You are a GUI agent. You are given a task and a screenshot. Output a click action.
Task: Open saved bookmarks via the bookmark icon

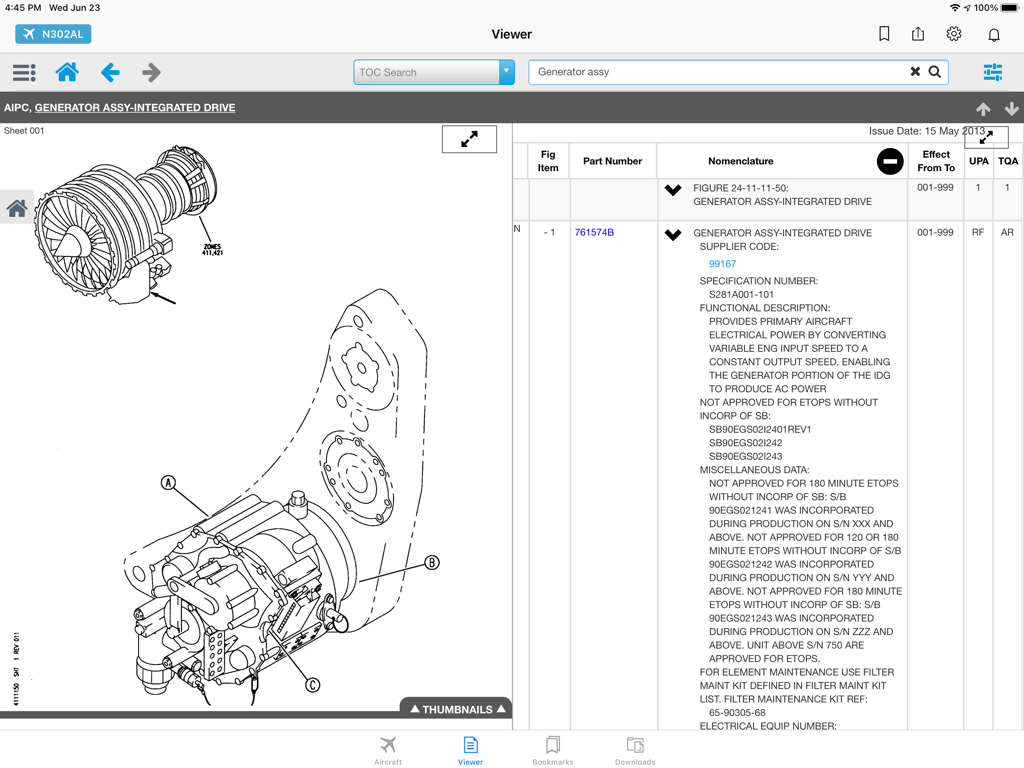(x=884, y=33)
